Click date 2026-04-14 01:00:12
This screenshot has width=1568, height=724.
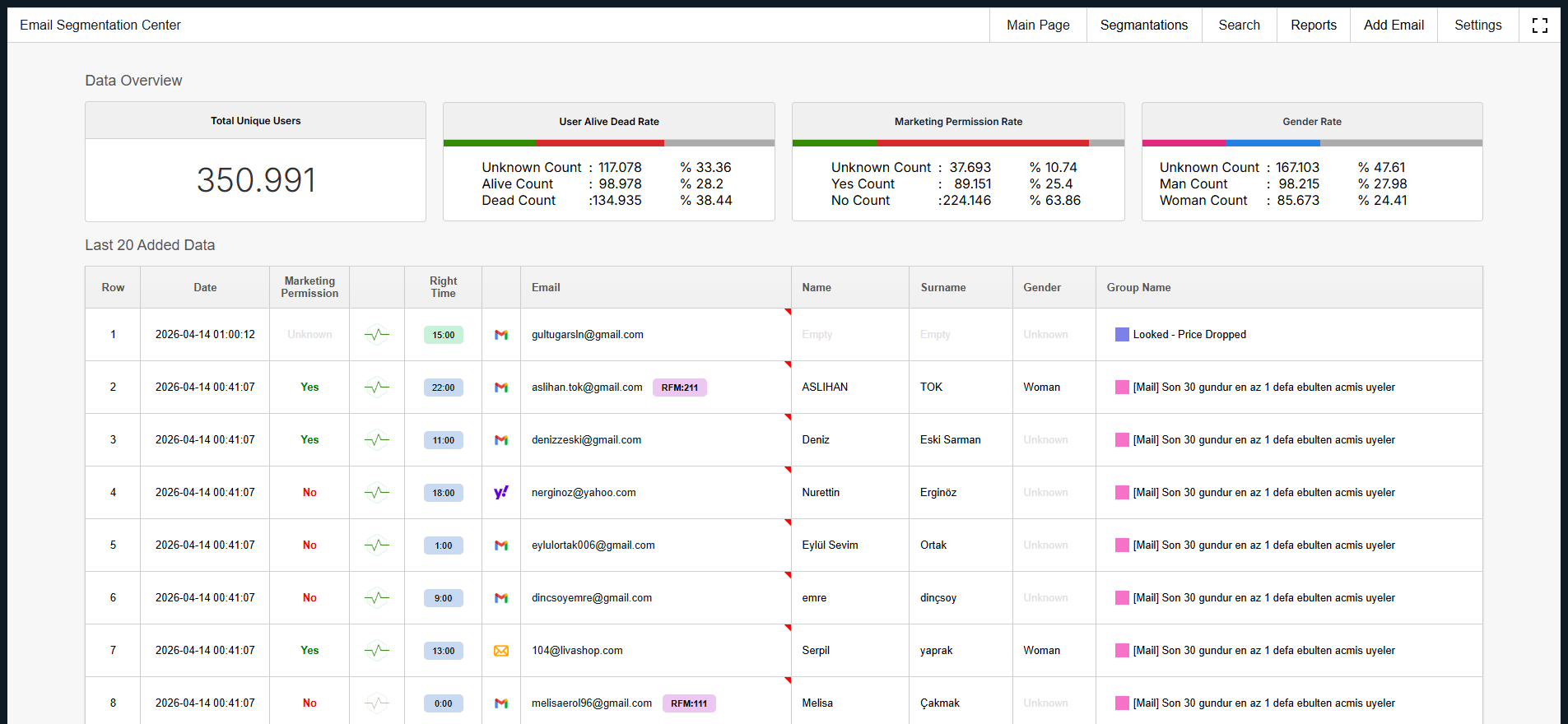click(205, 335)
